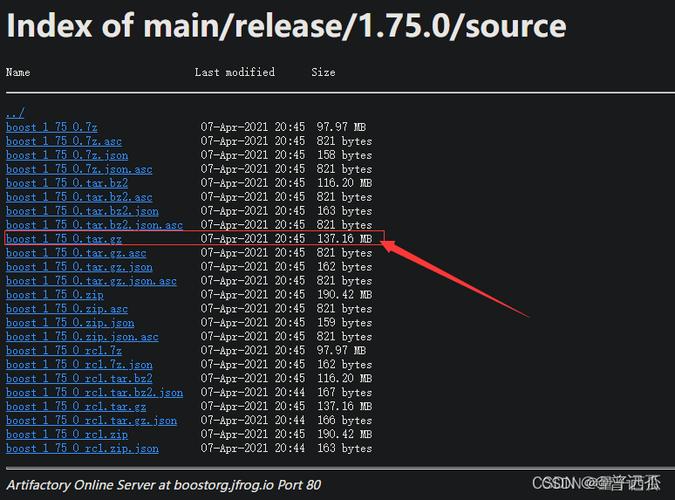Image resolution: width=675 pixels, height=500 pixels.
Task: Open boost_1_75_0.7z.json.asc link
Action: point(79,169)
